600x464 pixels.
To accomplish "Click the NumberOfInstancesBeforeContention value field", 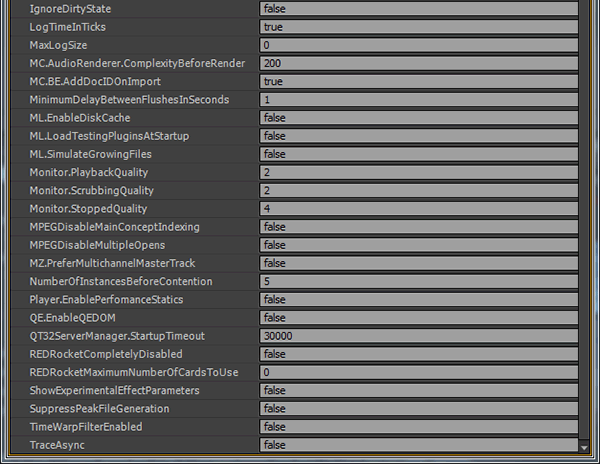I will click(418, 282).
